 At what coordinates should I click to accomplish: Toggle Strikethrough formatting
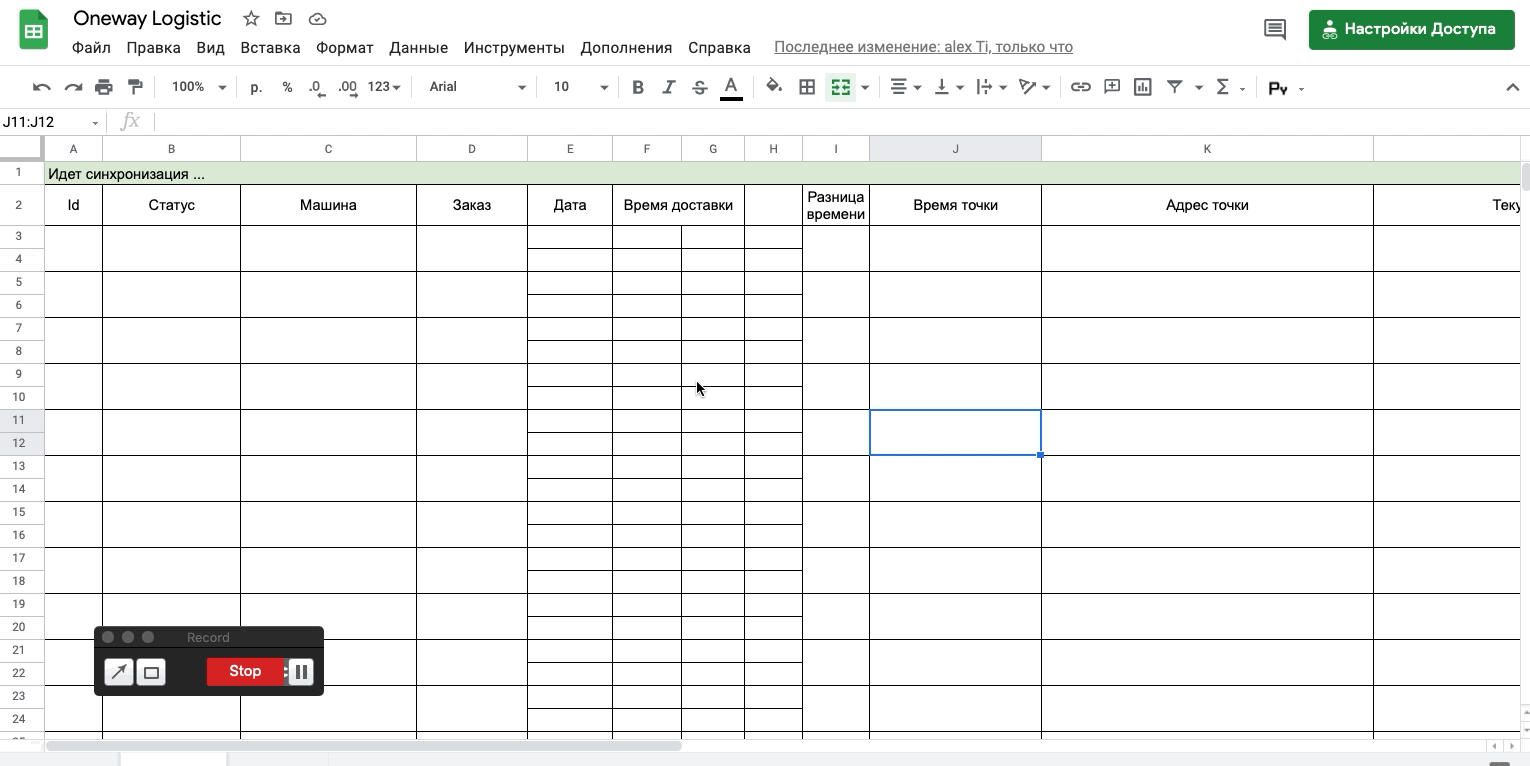pos(700,87)
